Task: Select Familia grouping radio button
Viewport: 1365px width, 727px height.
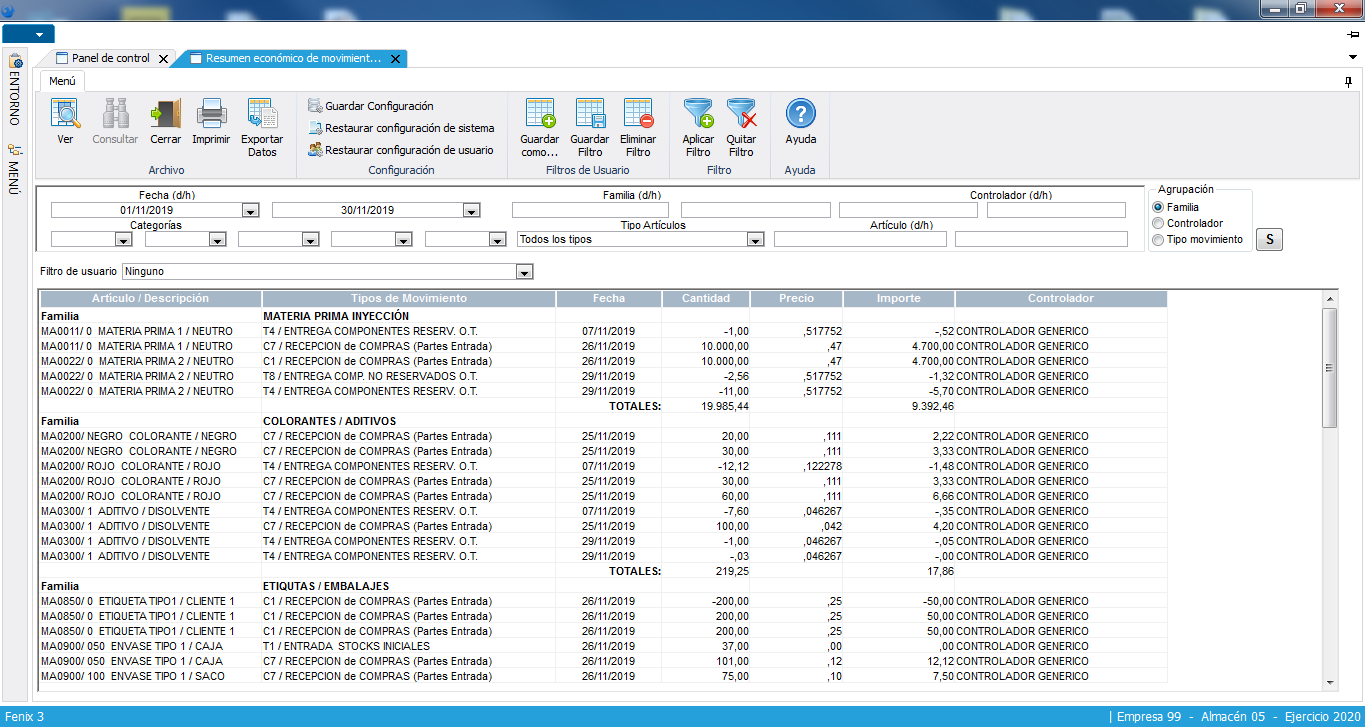Action: tap(1159, 207)
